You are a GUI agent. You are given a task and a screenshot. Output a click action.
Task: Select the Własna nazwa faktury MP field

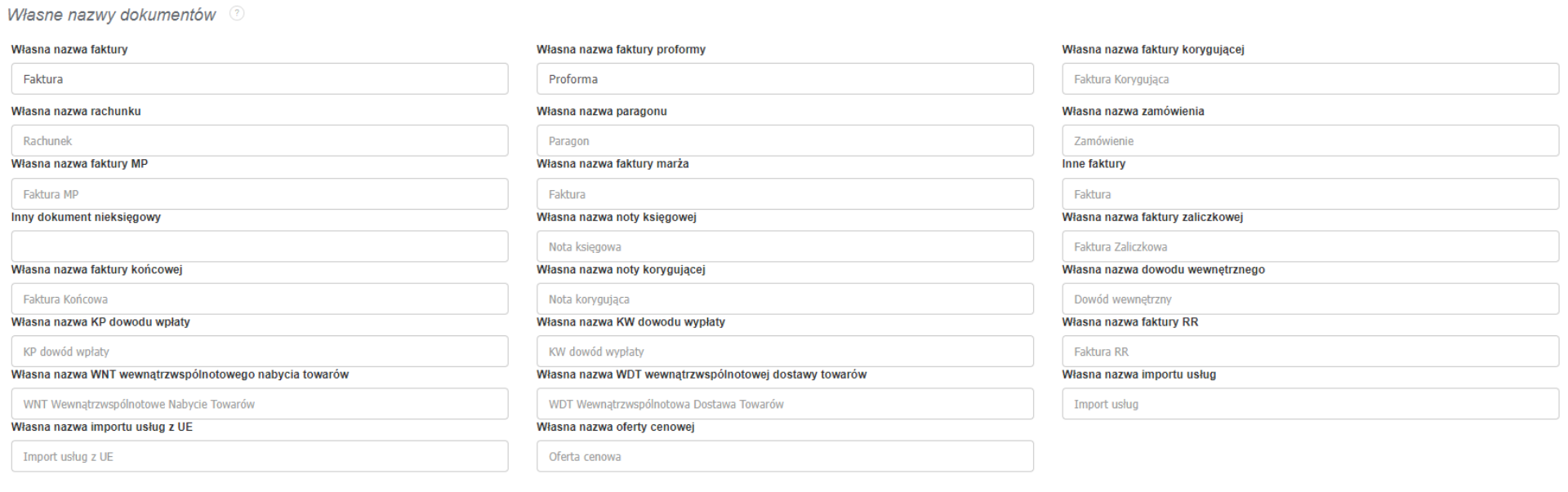(x=259, y=194)
